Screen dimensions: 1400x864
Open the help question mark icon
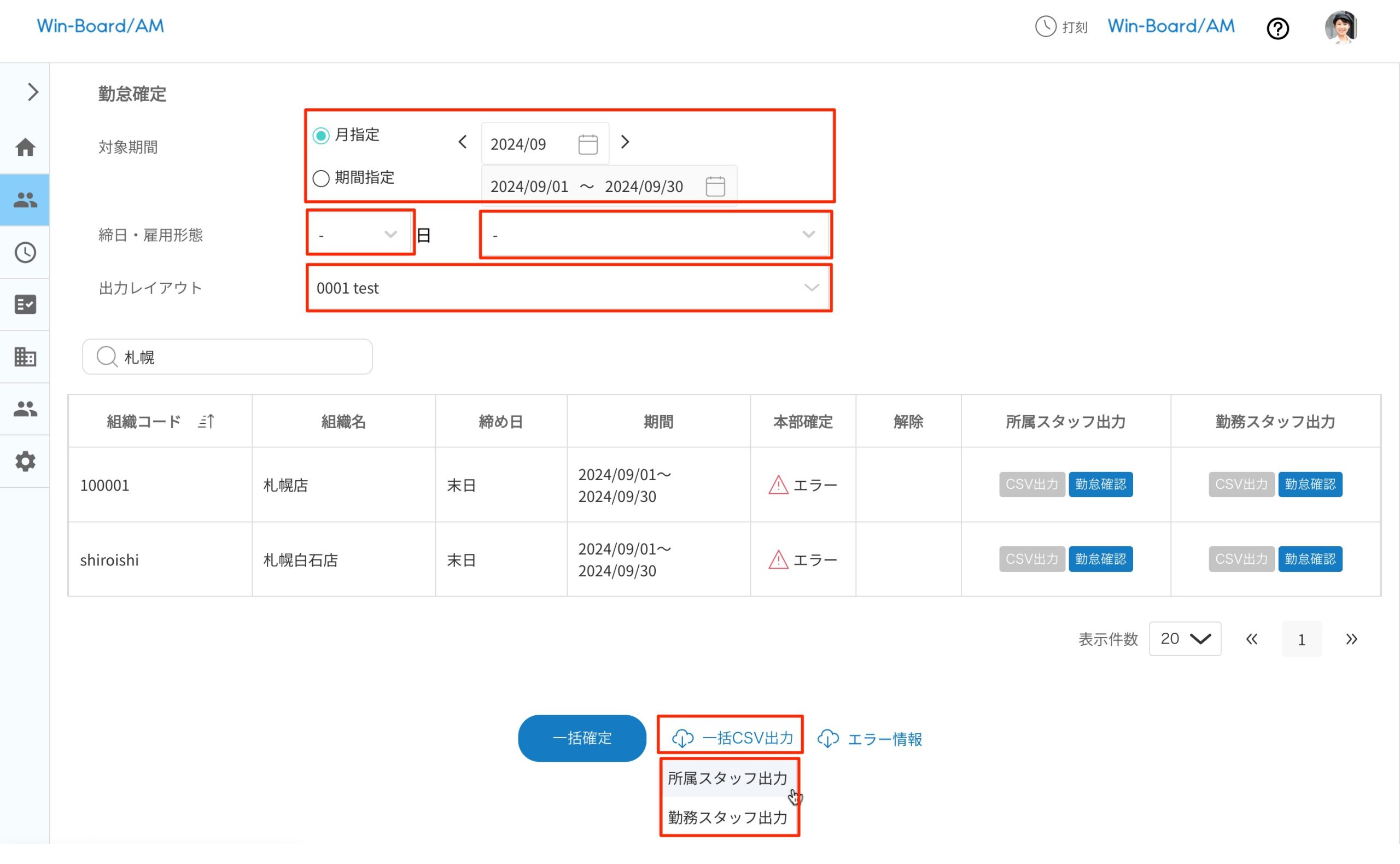[x=1277, y=28]
